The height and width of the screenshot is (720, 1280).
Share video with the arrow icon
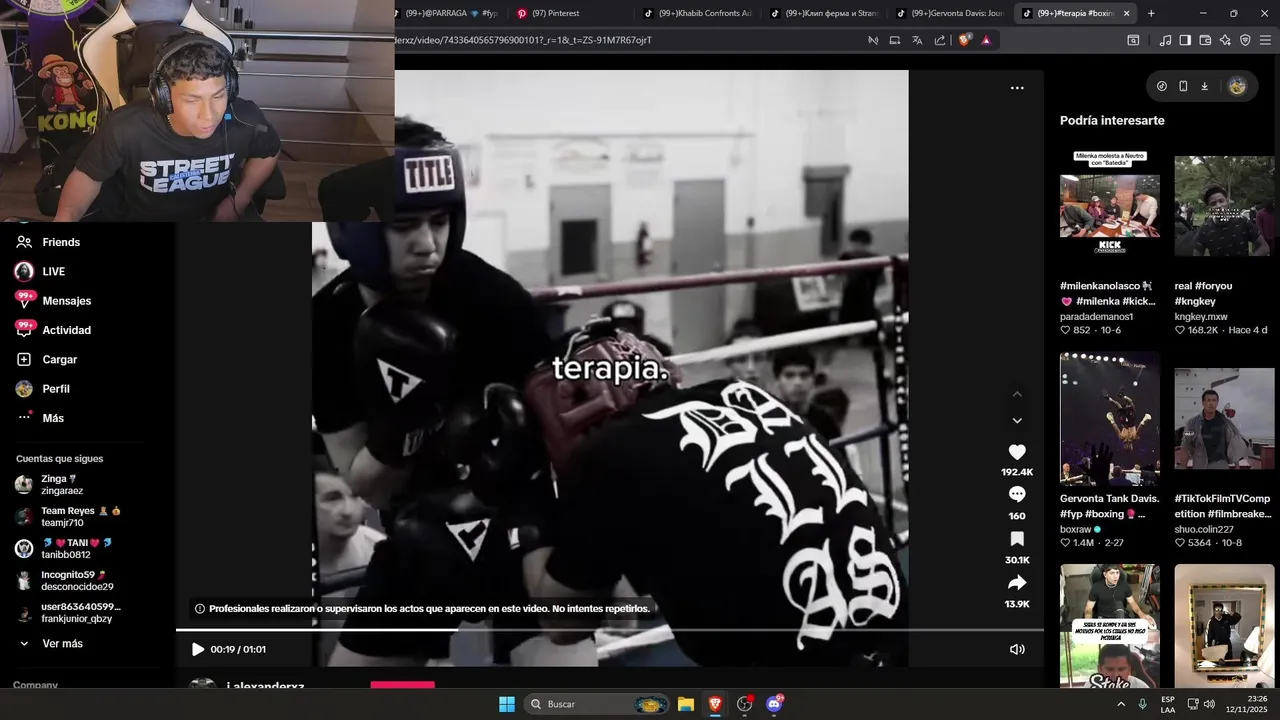click(1017, 583)
